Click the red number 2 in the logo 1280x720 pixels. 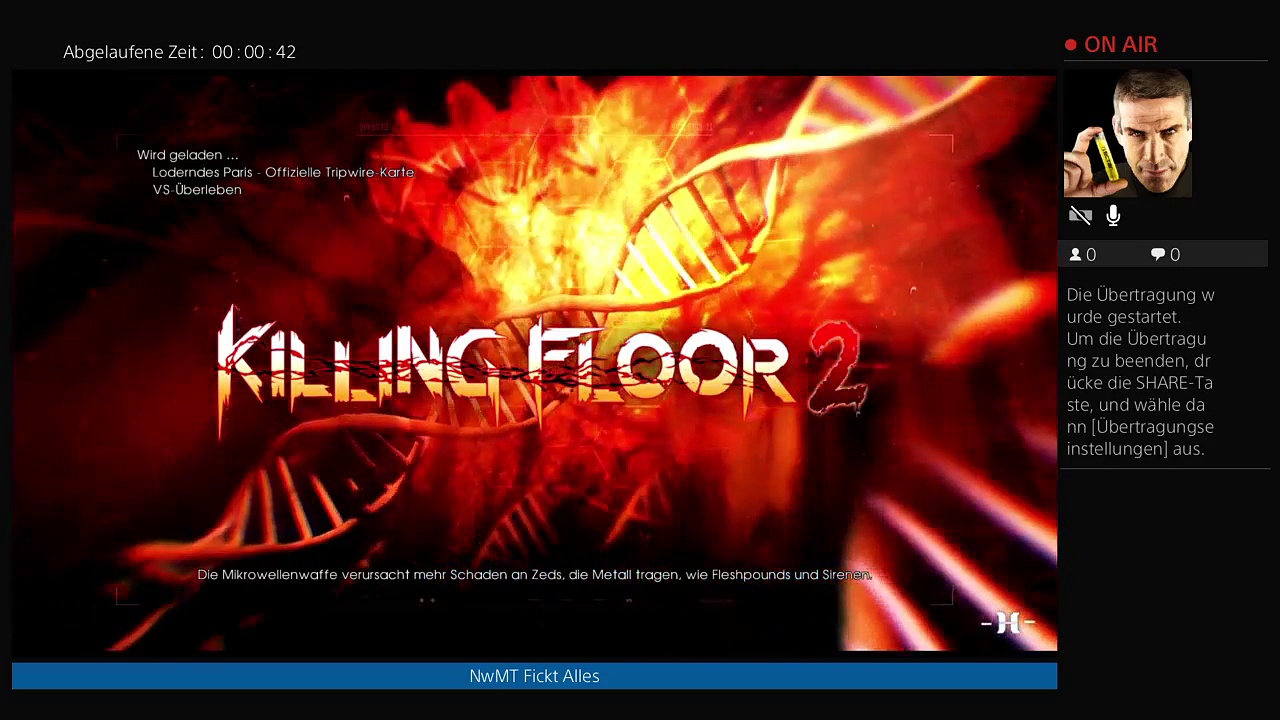[x=838, y=368]
